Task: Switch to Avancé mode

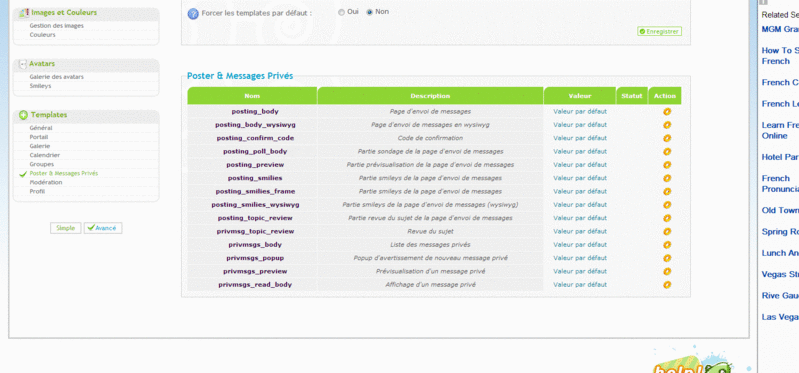Action: 103,228
